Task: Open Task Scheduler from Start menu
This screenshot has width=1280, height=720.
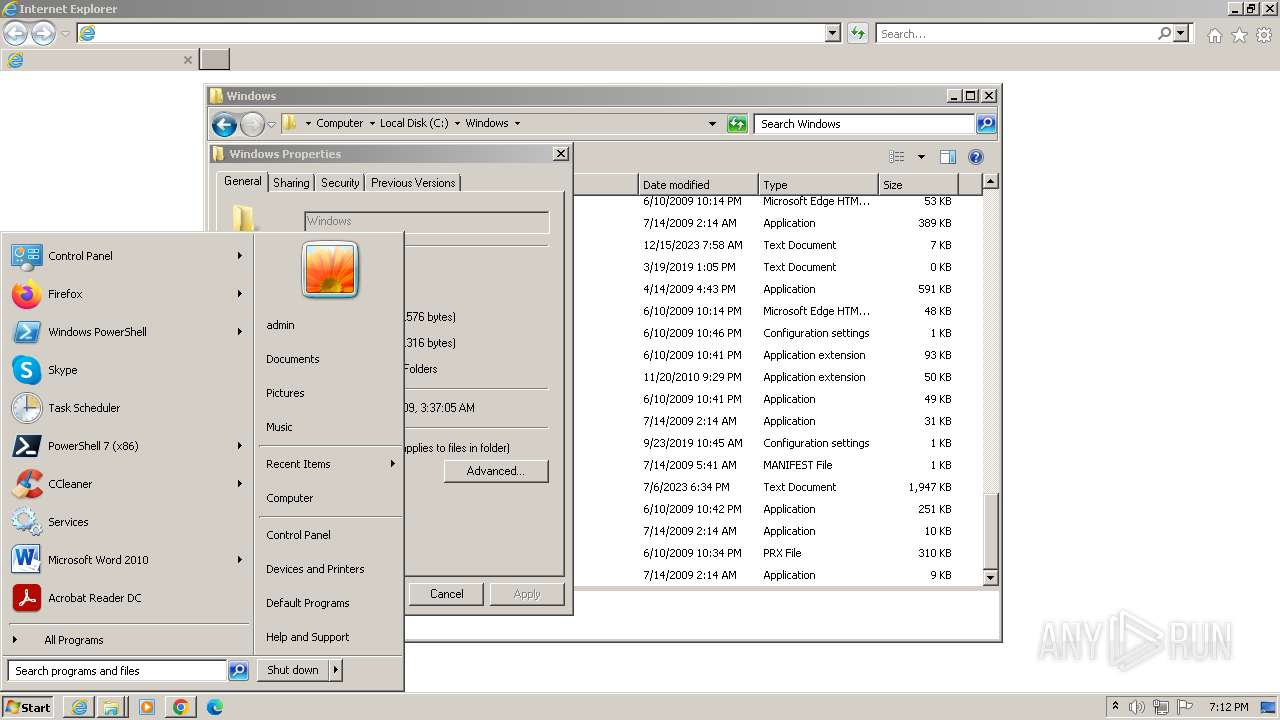Action: 127,408
